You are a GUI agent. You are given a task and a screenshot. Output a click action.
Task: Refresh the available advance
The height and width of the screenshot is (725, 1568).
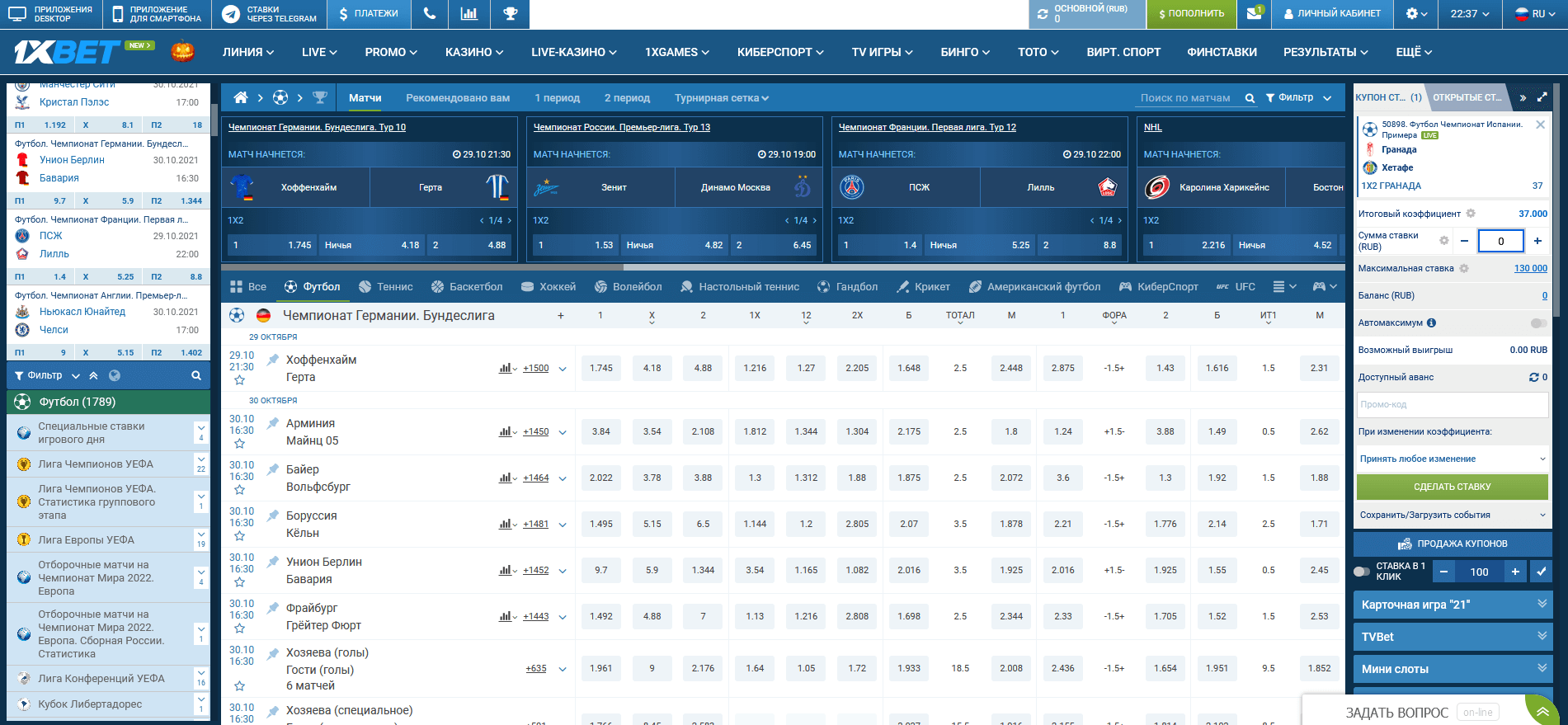coord(1533,377)
